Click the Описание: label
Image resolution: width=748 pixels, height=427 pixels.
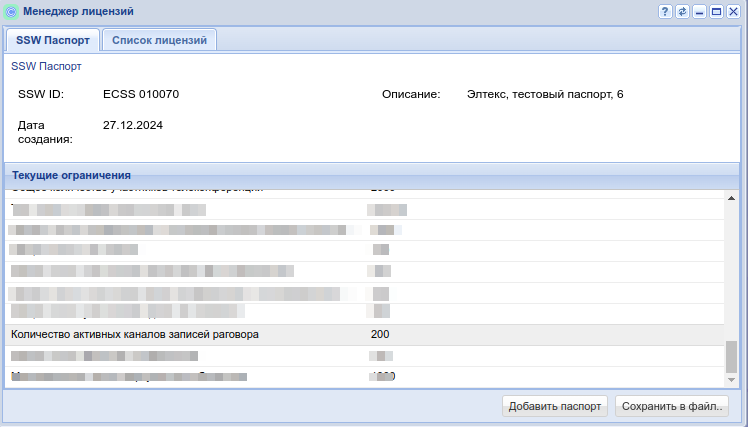tap(411, 94)
